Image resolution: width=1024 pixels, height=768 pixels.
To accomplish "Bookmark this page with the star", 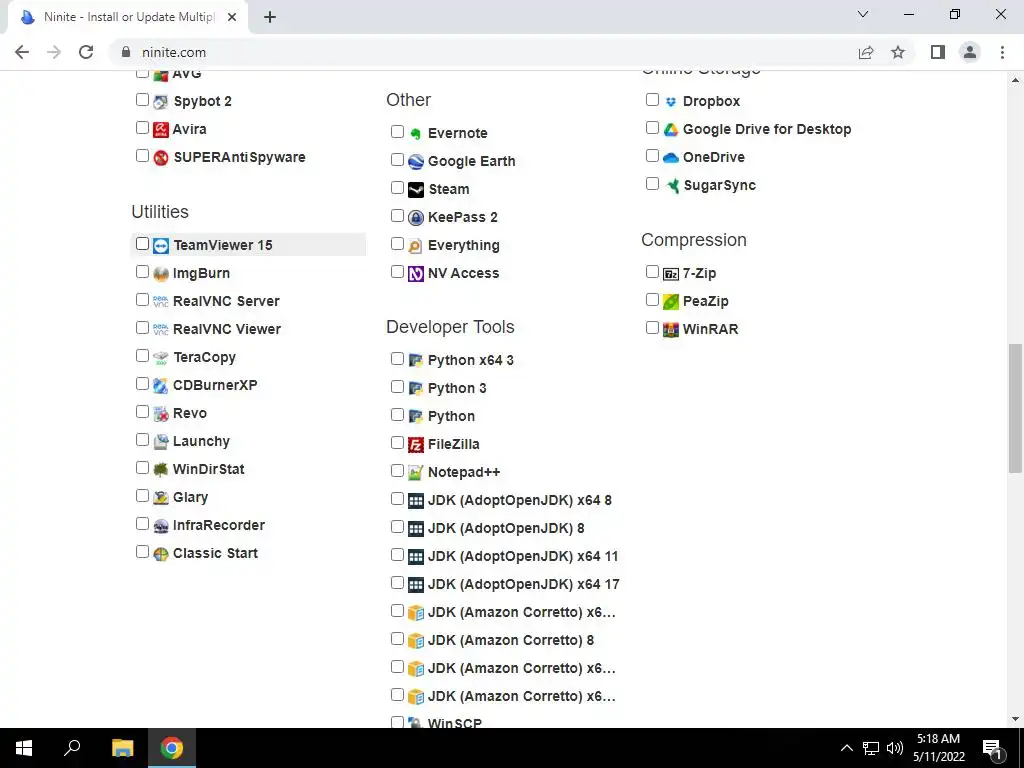I will click(x=898, y=52).
